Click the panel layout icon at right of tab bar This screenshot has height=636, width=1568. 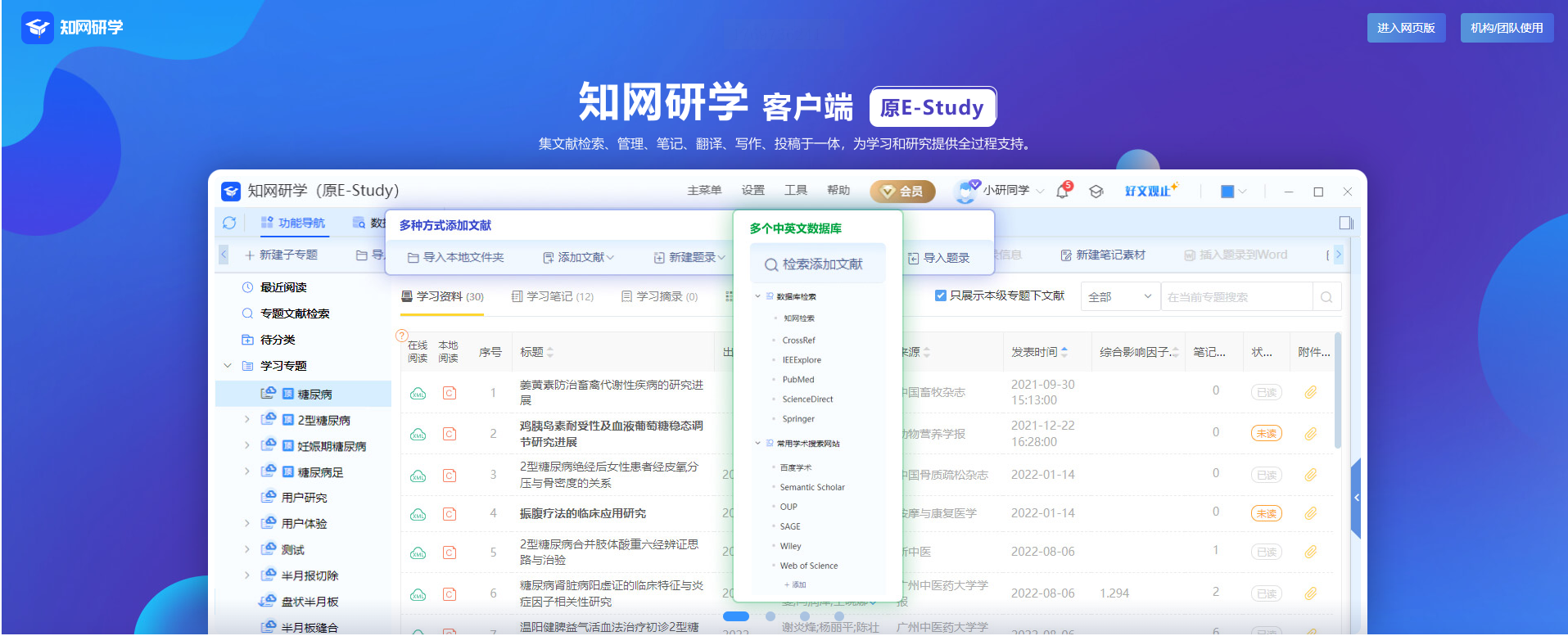point(1346,223)
